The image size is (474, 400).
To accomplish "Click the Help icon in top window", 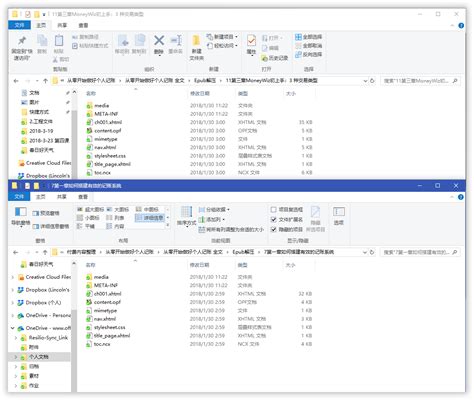I will [x=461, y=25].
